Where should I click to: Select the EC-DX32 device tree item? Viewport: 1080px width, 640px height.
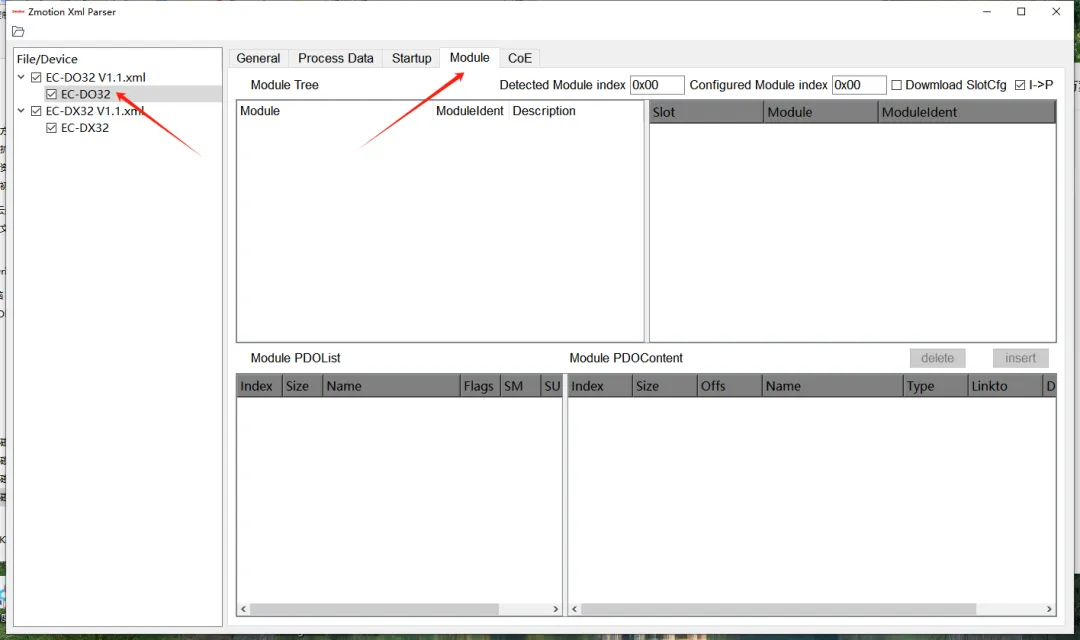pos(85,127)
